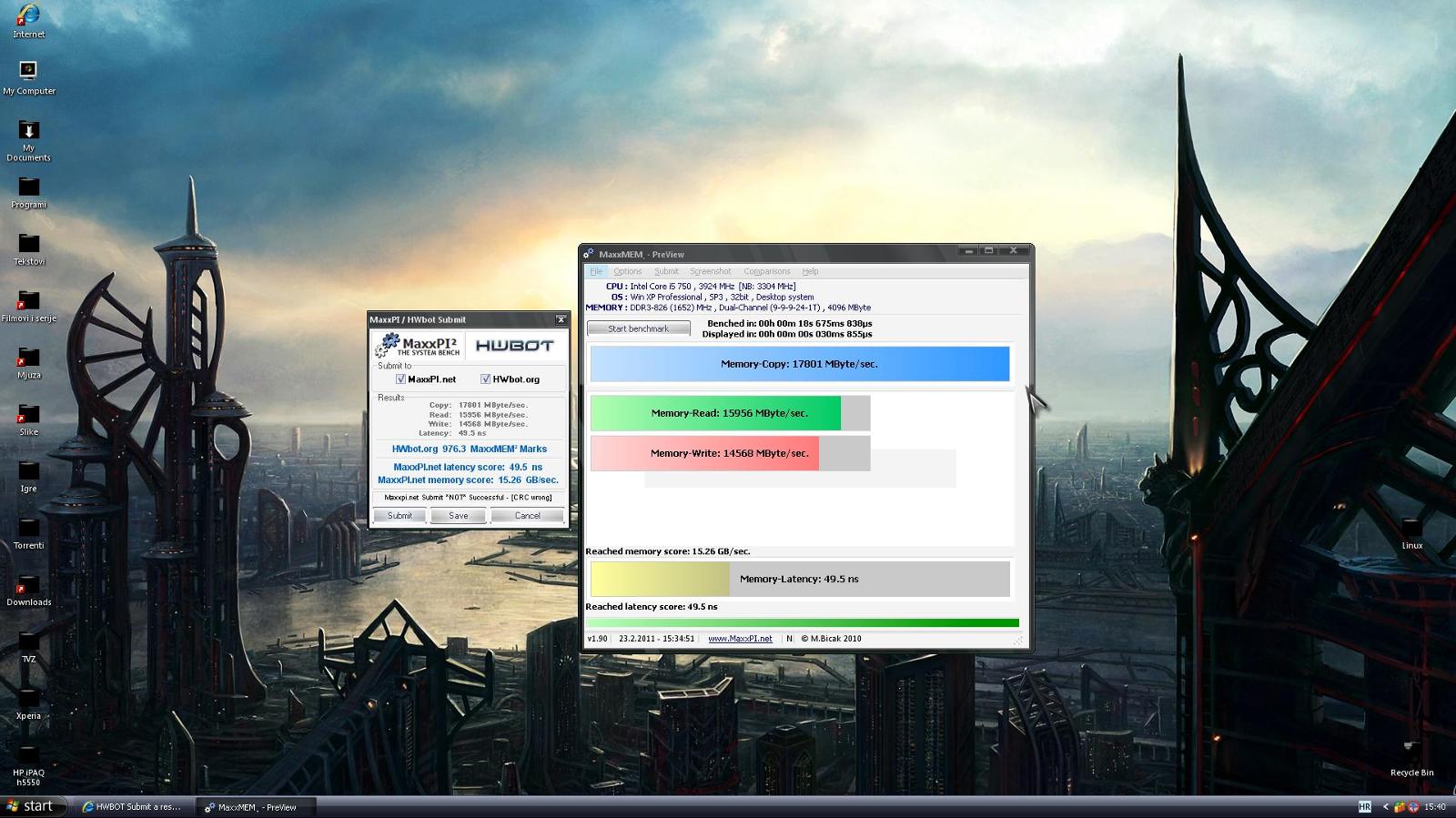Open the Screenshot menu in MaxxMEM

(710, 271)
